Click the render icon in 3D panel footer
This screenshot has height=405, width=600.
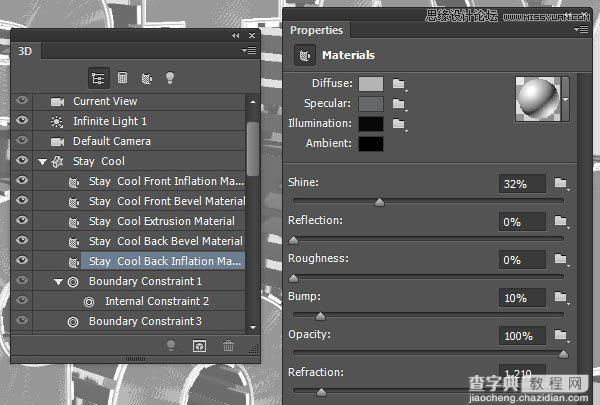click(199, 346)
